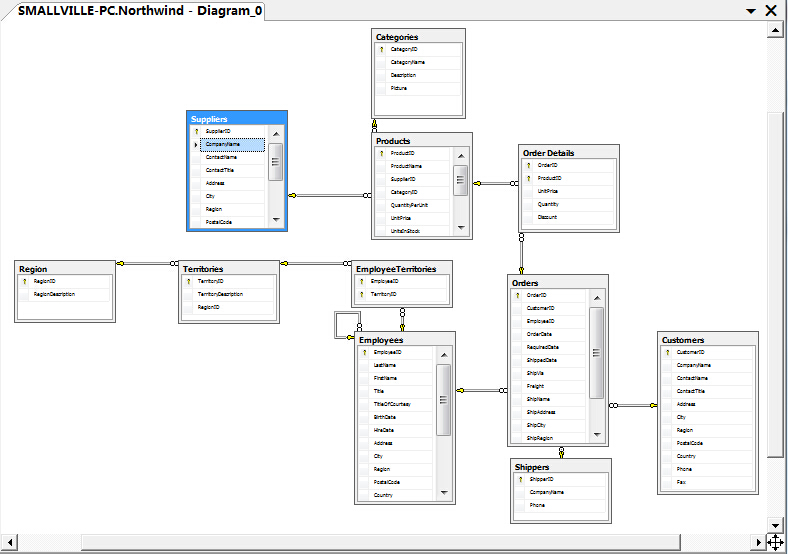Click the main vertical scrollbar thumb
The width and height of the screenshot is (788, 554).
click(x=774, y=285)
